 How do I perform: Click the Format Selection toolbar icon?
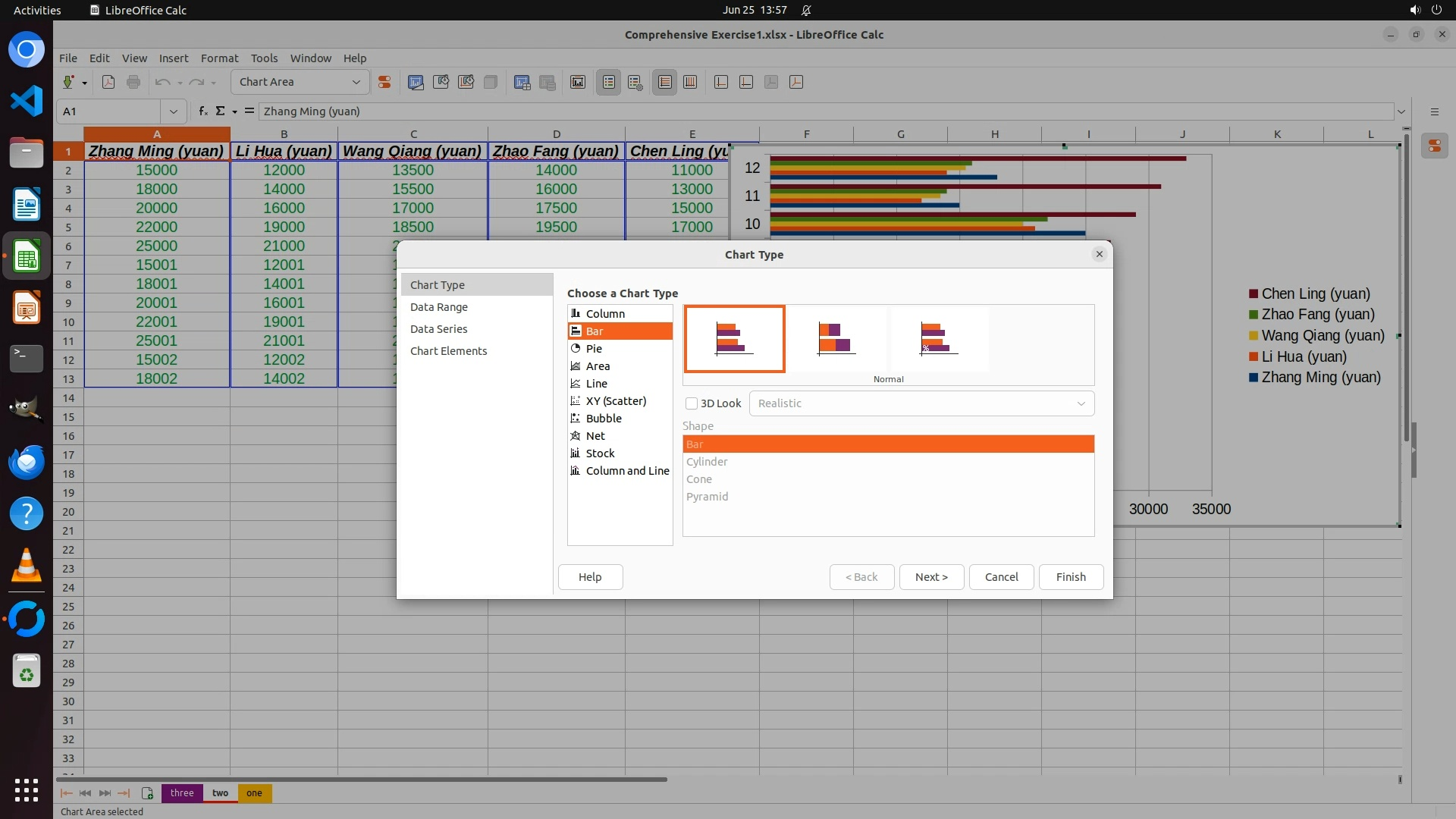(x=384, y=82)
